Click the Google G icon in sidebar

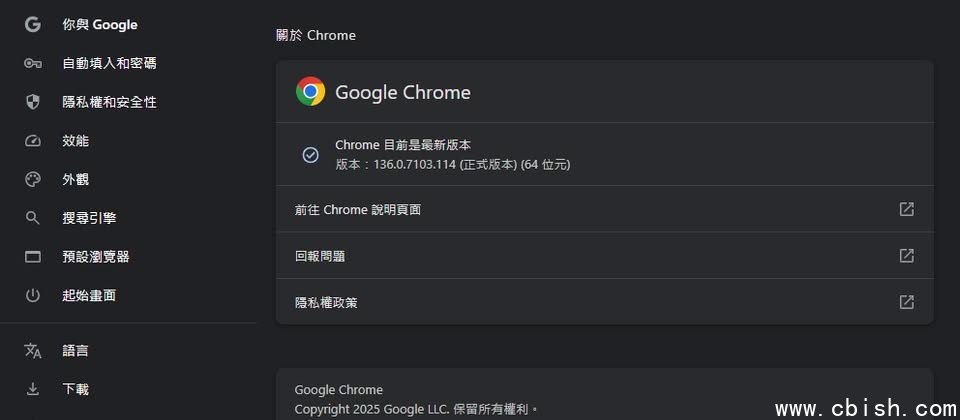(32, 24)
